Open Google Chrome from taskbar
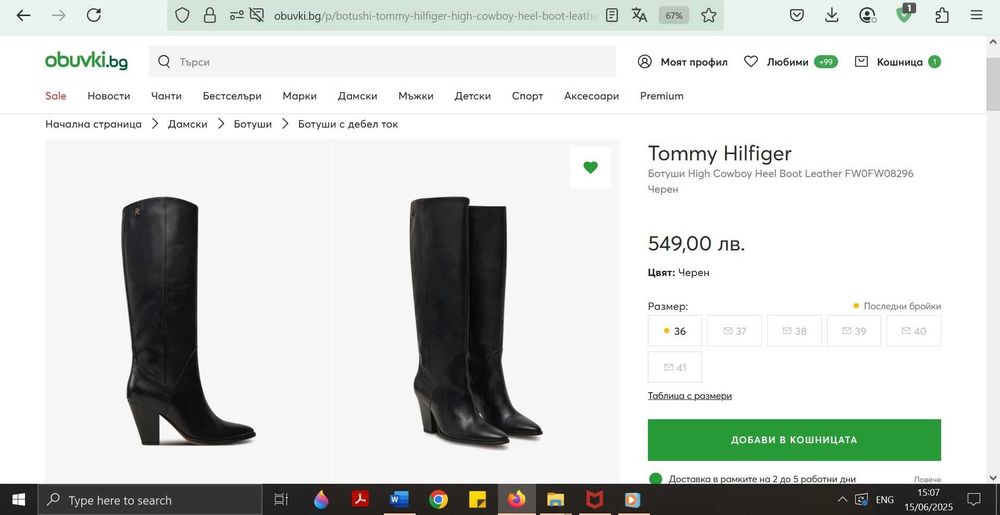This screenshot has width=1000, height=515. pos(438,499)
